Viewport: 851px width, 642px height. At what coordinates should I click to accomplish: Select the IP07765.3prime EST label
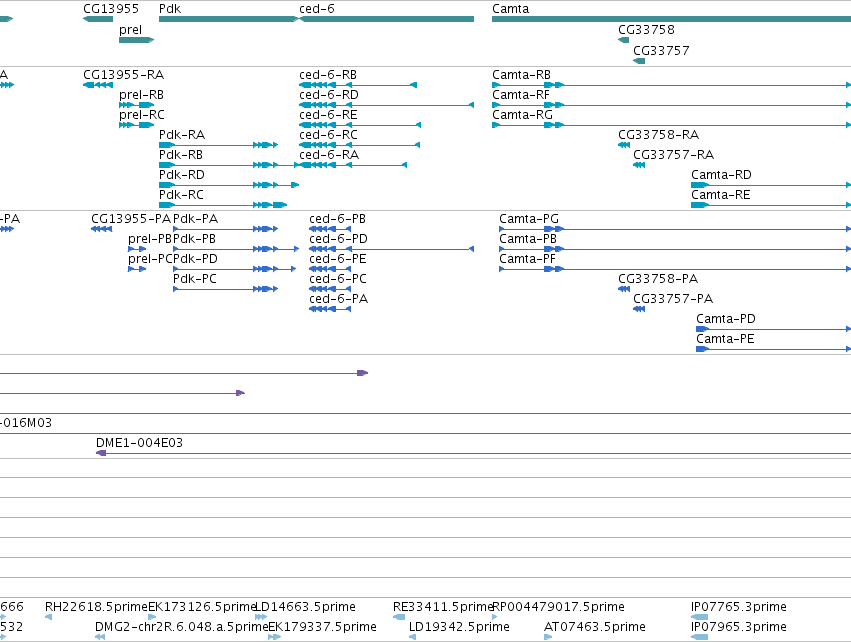point(739,607)
